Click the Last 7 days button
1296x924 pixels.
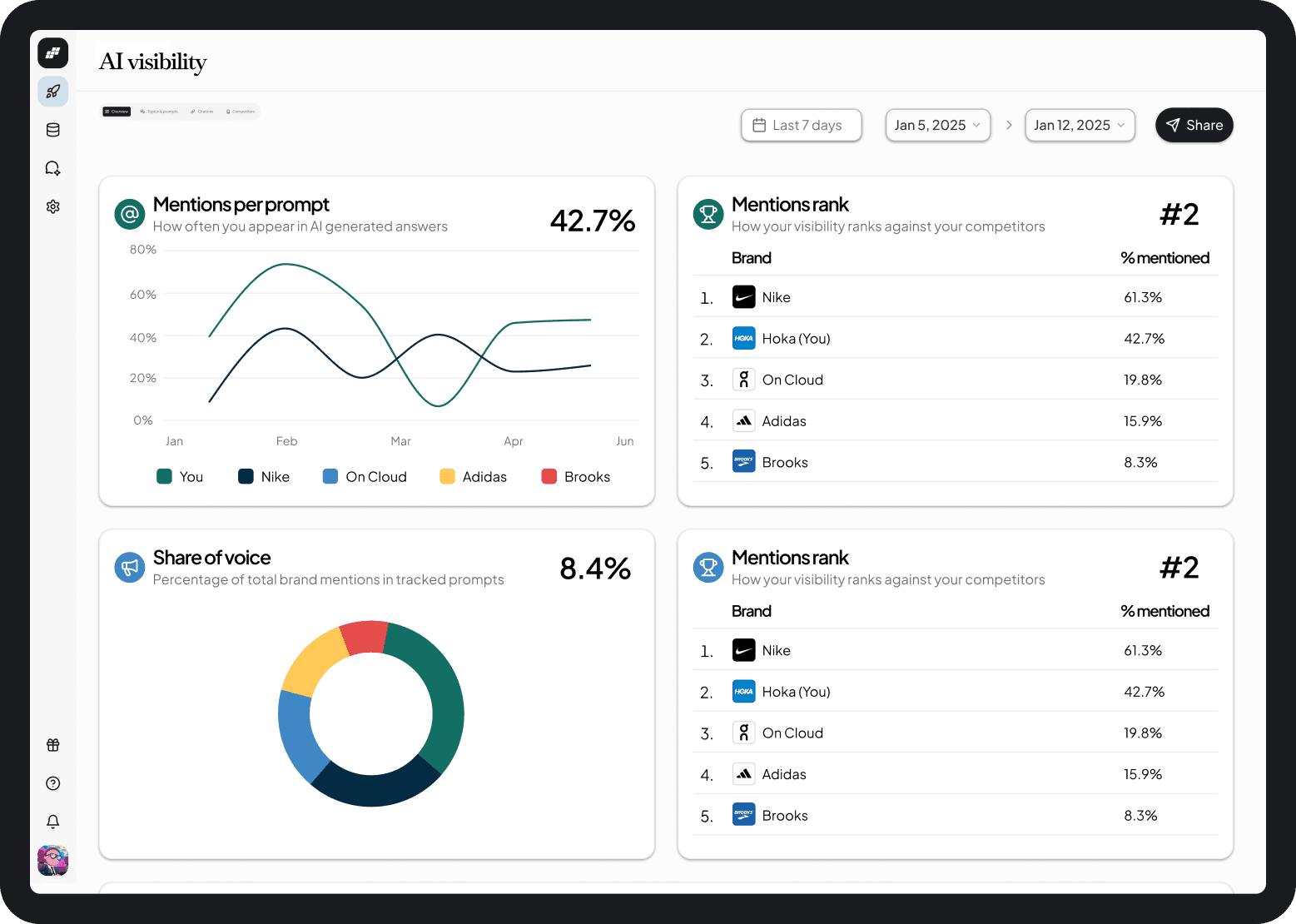802,125
